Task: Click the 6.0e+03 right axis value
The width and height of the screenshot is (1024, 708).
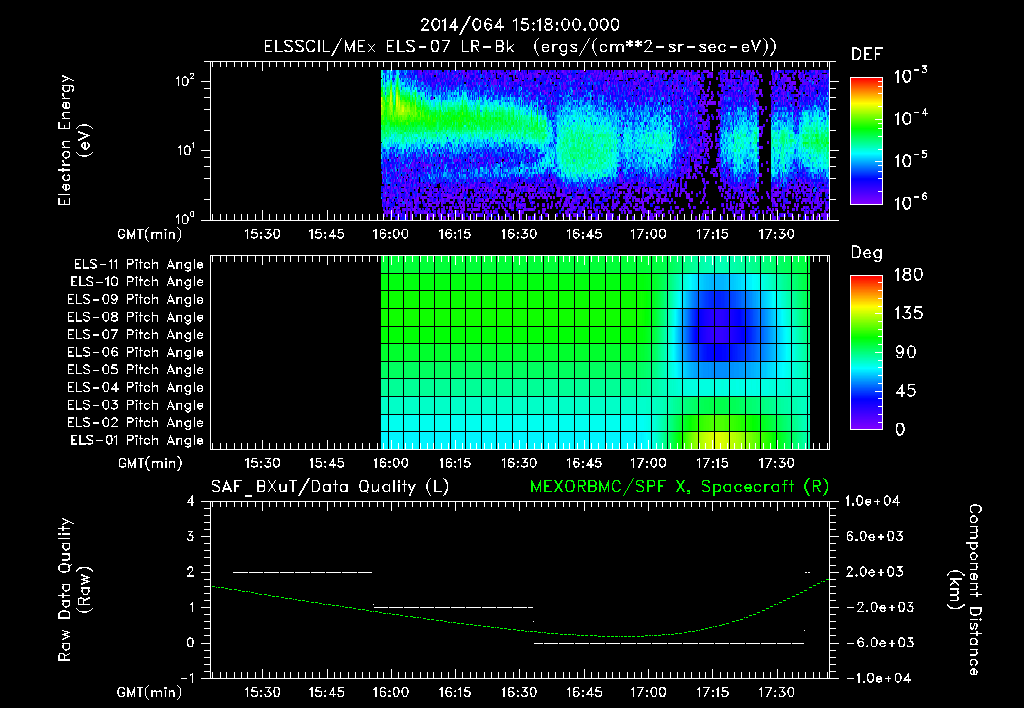Action: [x=875, y=537]
